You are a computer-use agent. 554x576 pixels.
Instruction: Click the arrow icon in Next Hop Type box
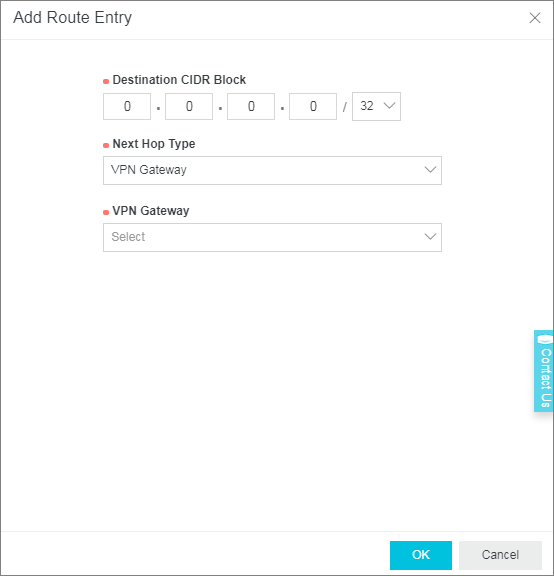click(x=430, y=170)
